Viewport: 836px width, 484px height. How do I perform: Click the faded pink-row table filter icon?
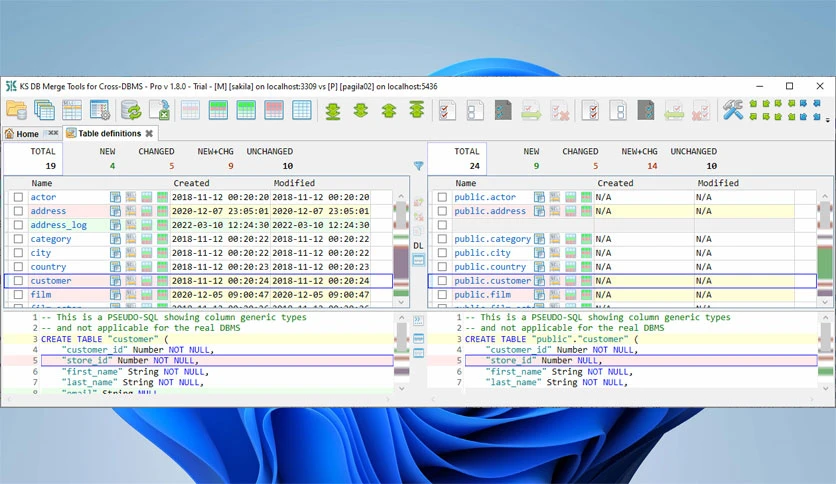pos(190,110)
